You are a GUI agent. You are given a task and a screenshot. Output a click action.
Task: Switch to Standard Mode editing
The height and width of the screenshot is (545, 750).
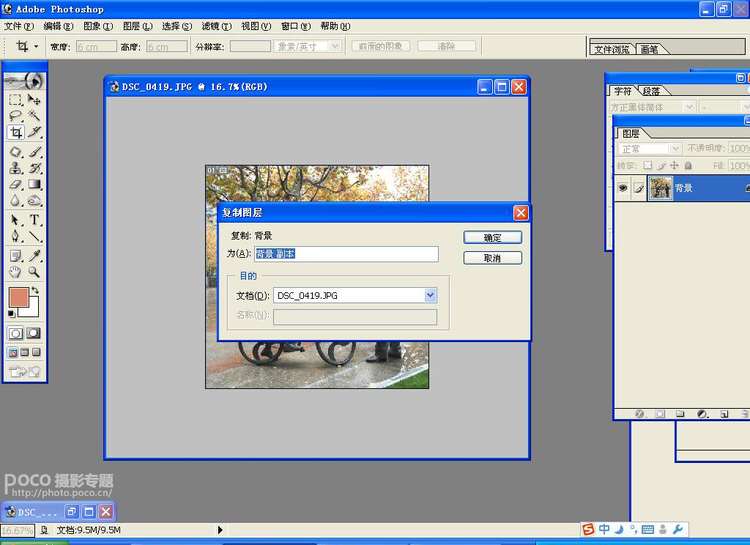(15, 334)
